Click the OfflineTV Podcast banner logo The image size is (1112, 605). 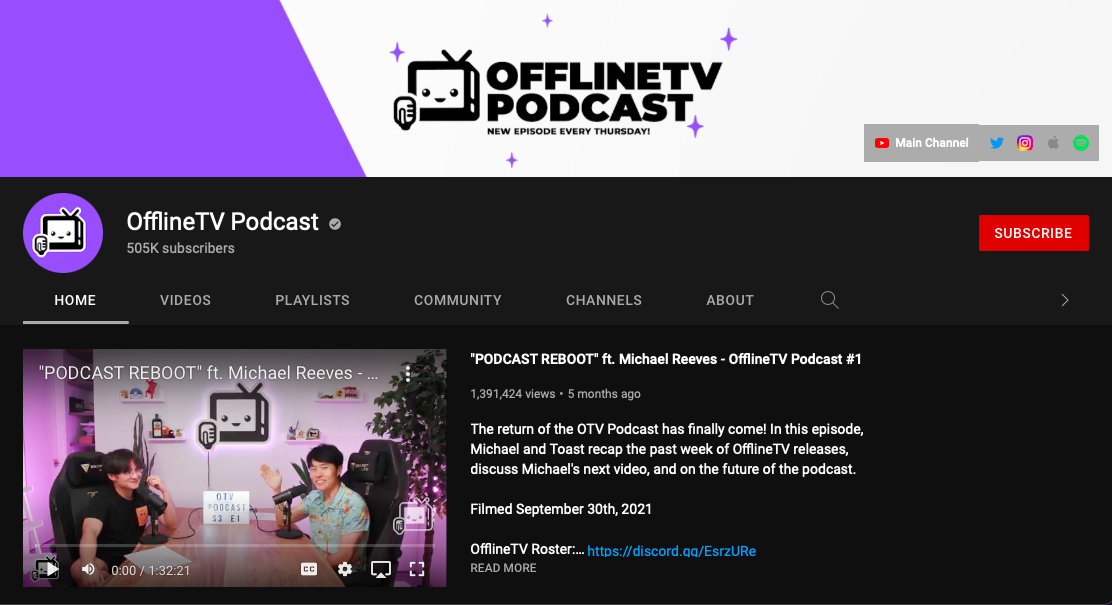tap(557, 90)
